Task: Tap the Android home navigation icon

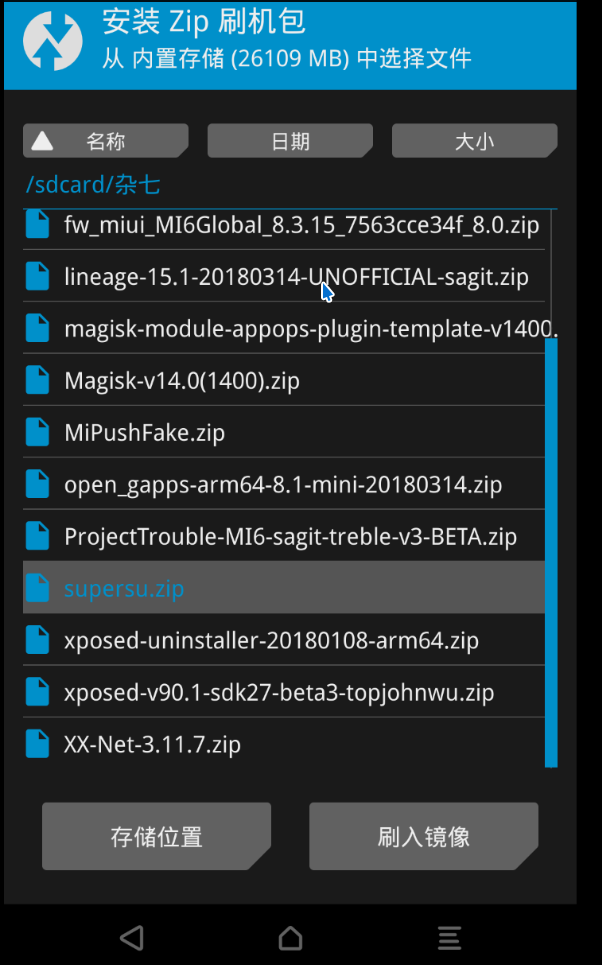Action: click(x=291, y=938)
